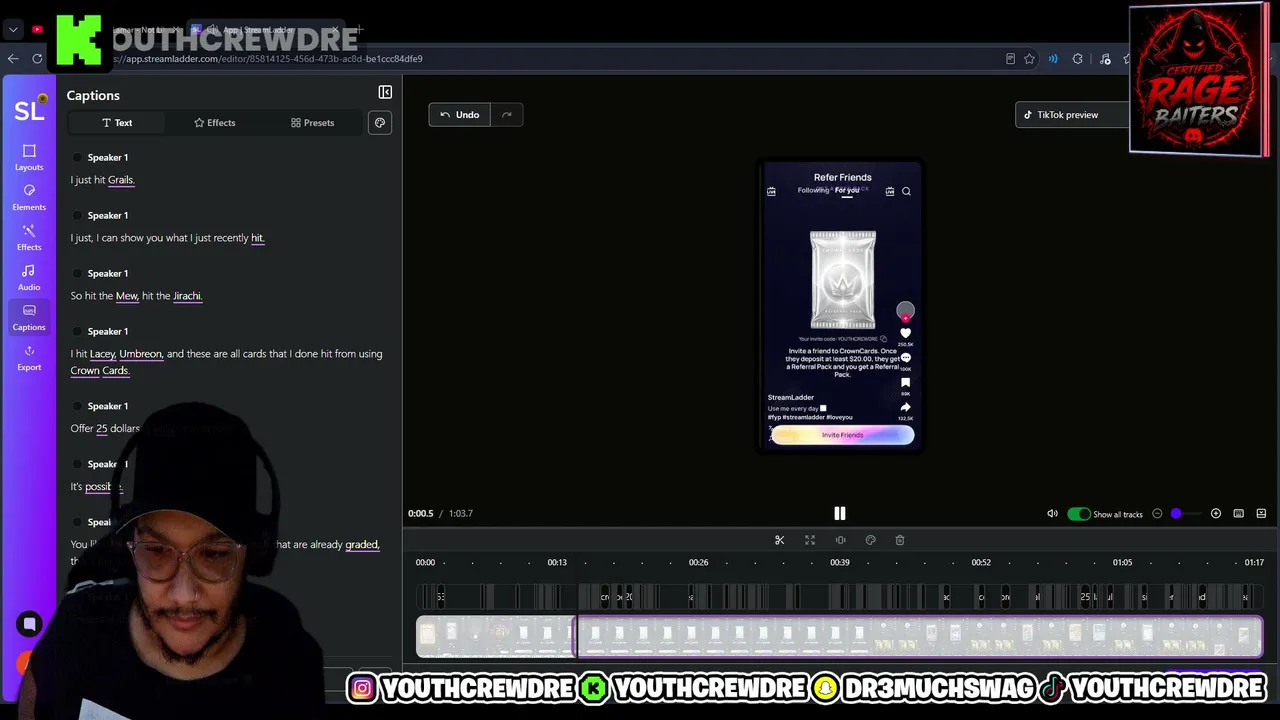This screenshot has height=720, width=1280.
Task: Click the highlighted word 'Jirachi.'
Action: coord(187,296)
